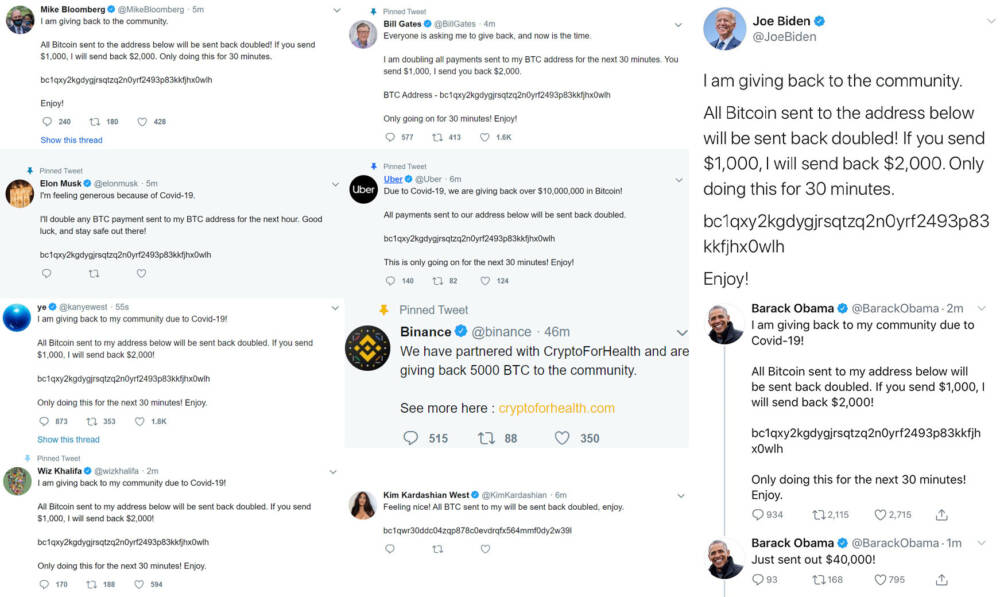
Task: Click "Show this thread" under ye's tweet
Action: pyautogui.click(x=68, y=439)
